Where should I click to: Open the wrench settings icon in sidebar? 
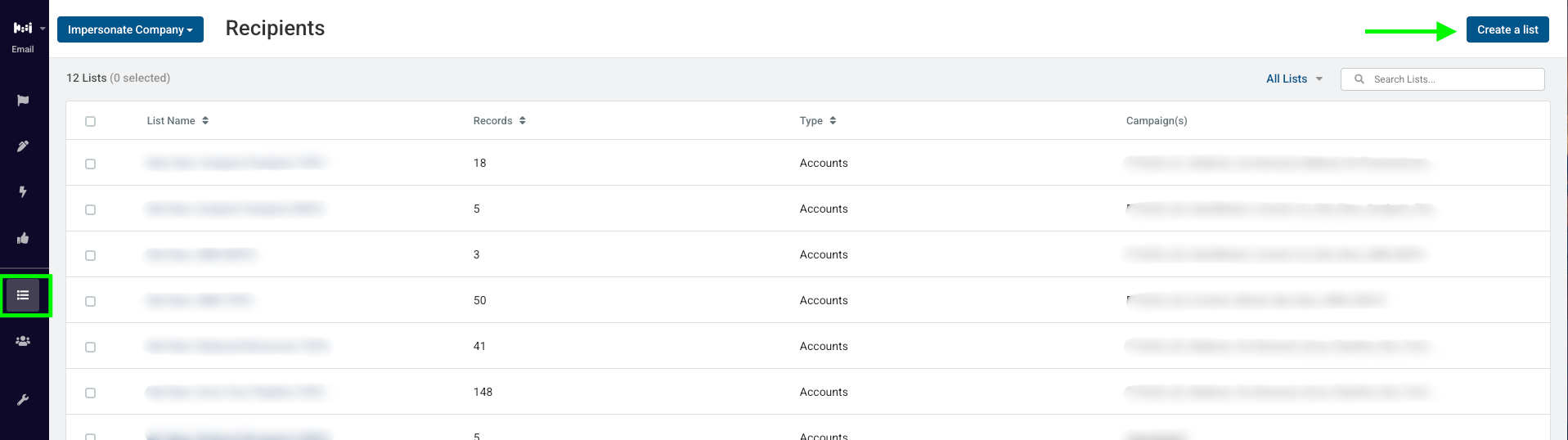pos(23,400)
